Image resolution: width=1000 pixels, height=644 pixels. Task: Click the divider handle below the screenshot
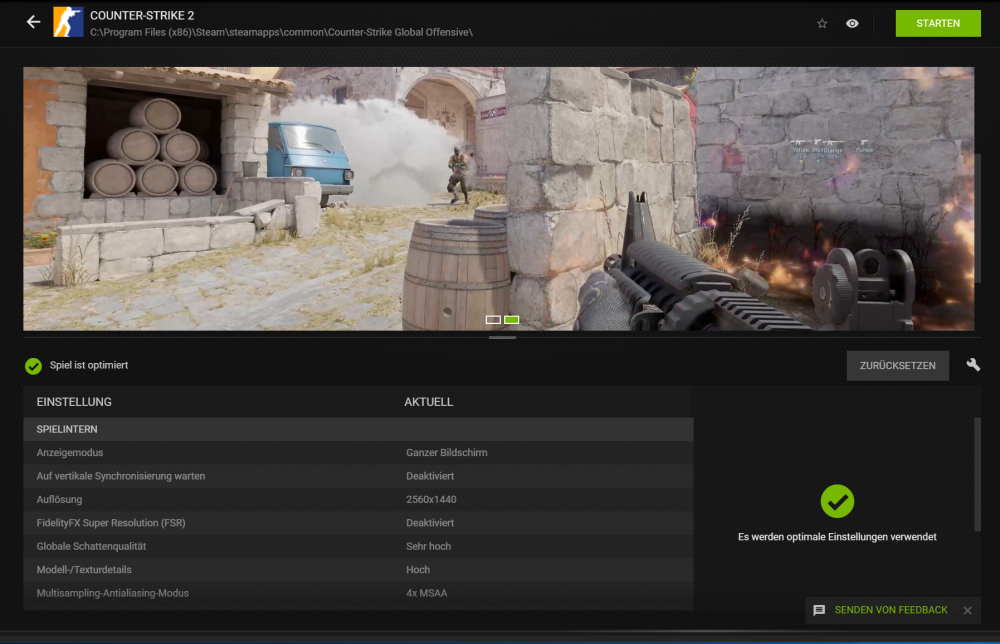point(502,338)
